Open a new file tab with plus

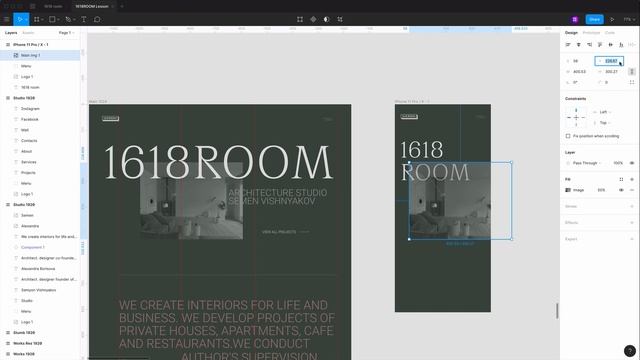coord(122,7)
